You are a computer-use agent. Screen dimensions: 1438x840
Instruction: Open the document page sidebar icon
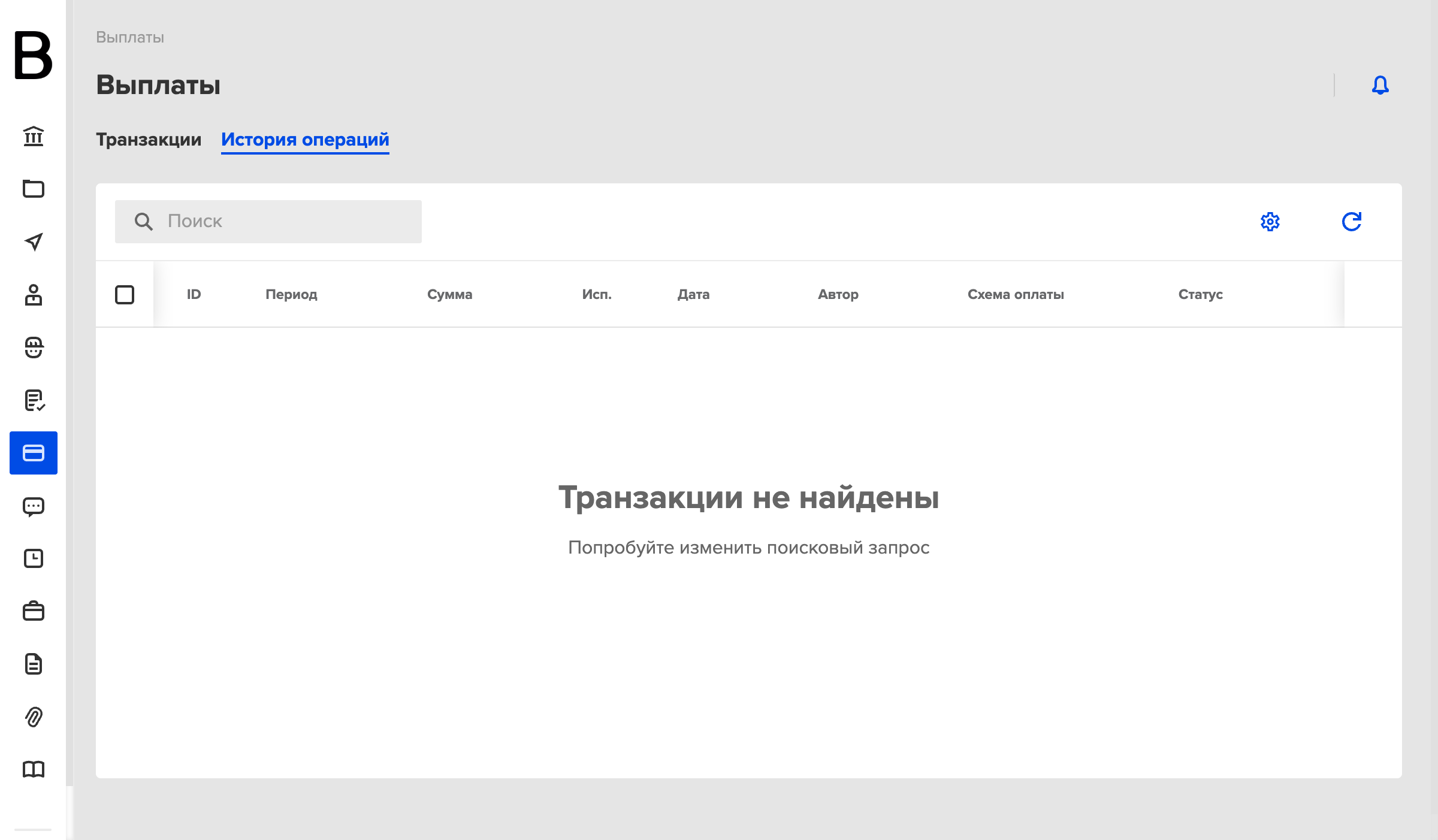[34, 664]
